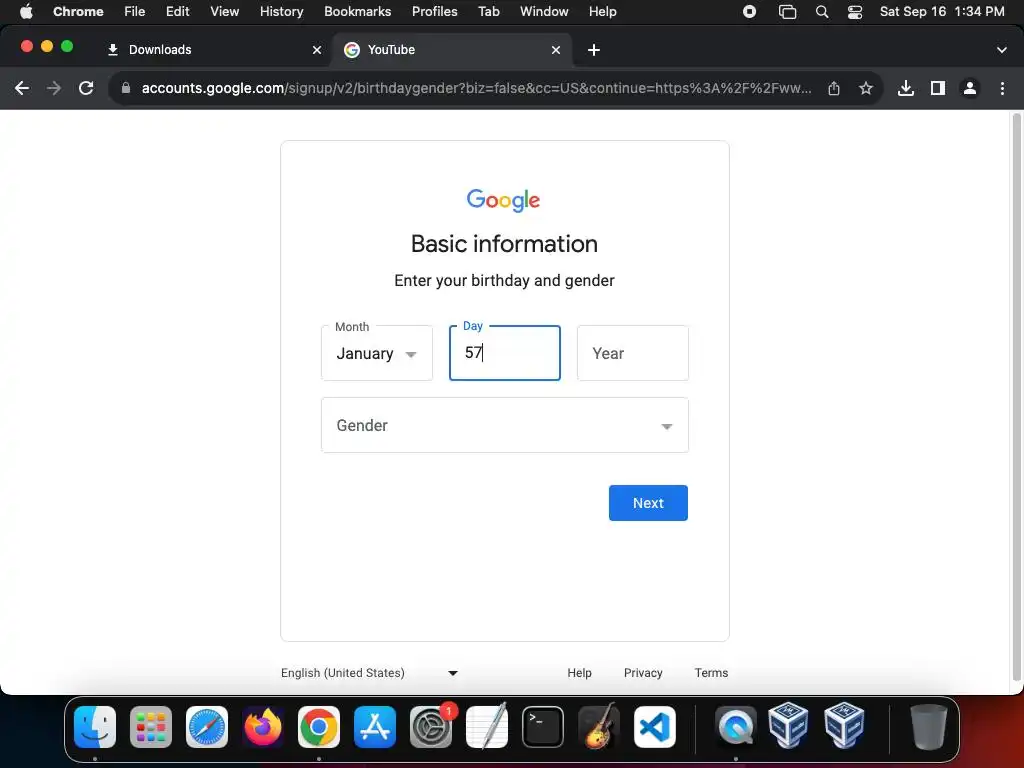The width and height of the screenshot is (1024, 768).
Task: Go back to the previous page
Action: [22, 88]
